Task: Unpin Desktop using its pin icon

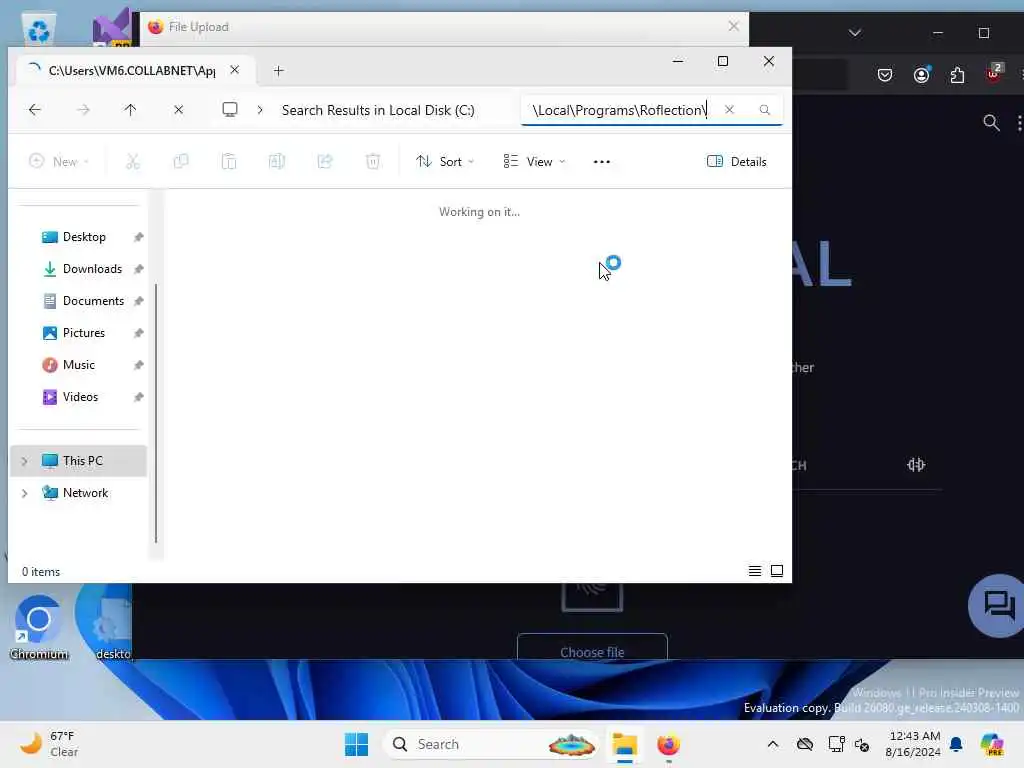Action: click(138, 237)
